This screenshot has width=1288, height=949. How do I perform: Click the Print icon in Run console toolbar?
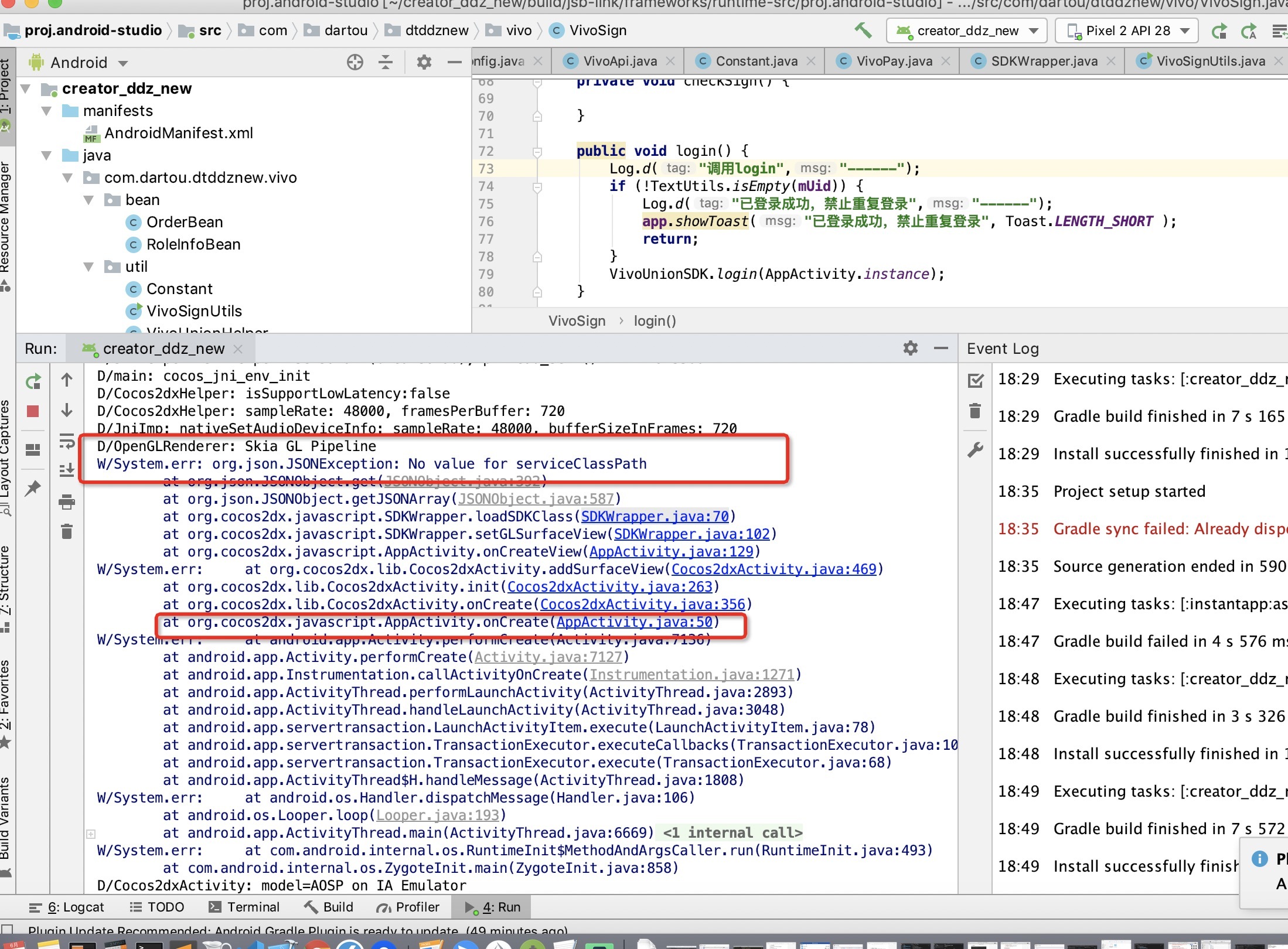point(67,501)
